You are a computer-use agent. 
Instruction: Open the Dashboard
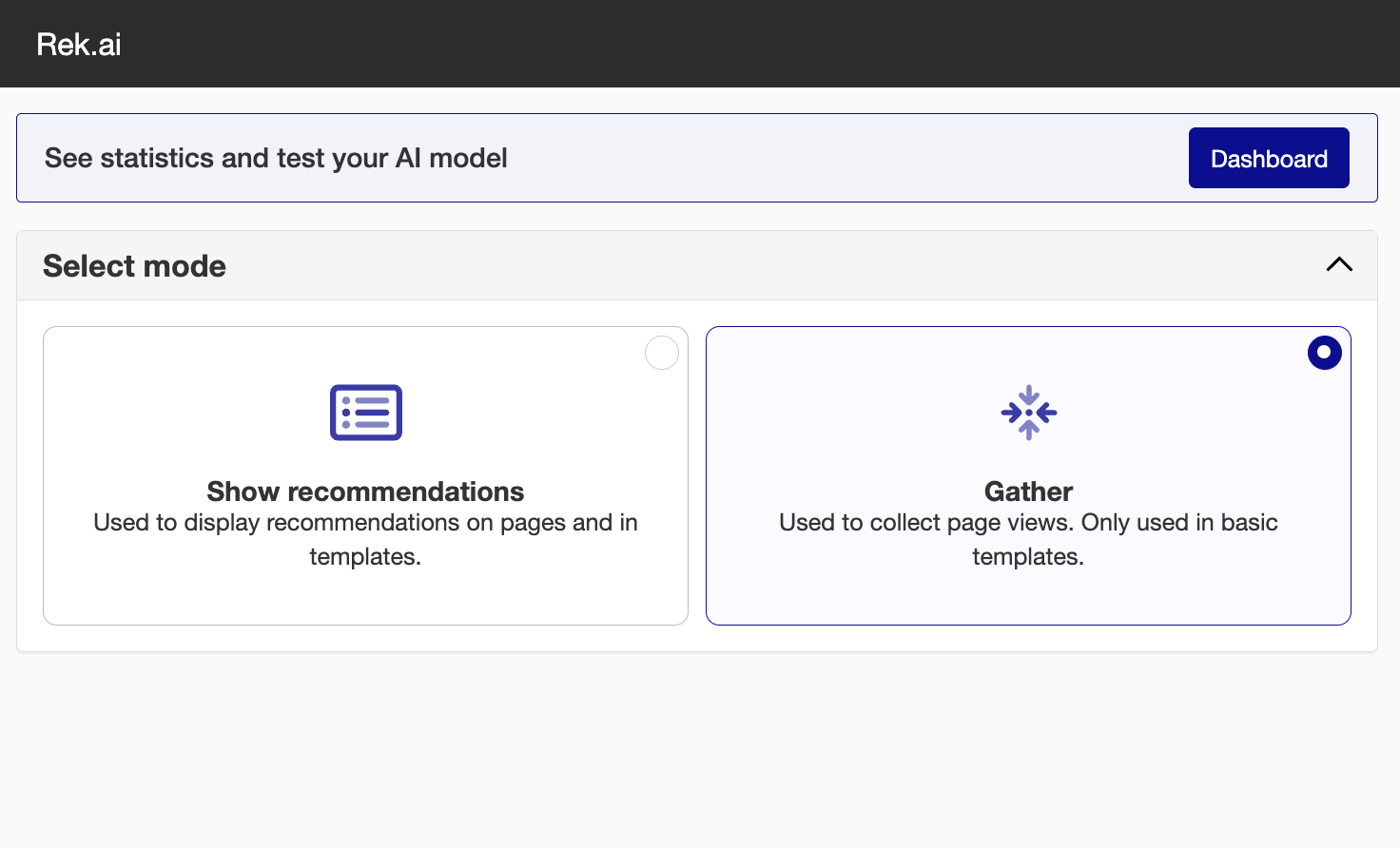(x=1268, y=158)
